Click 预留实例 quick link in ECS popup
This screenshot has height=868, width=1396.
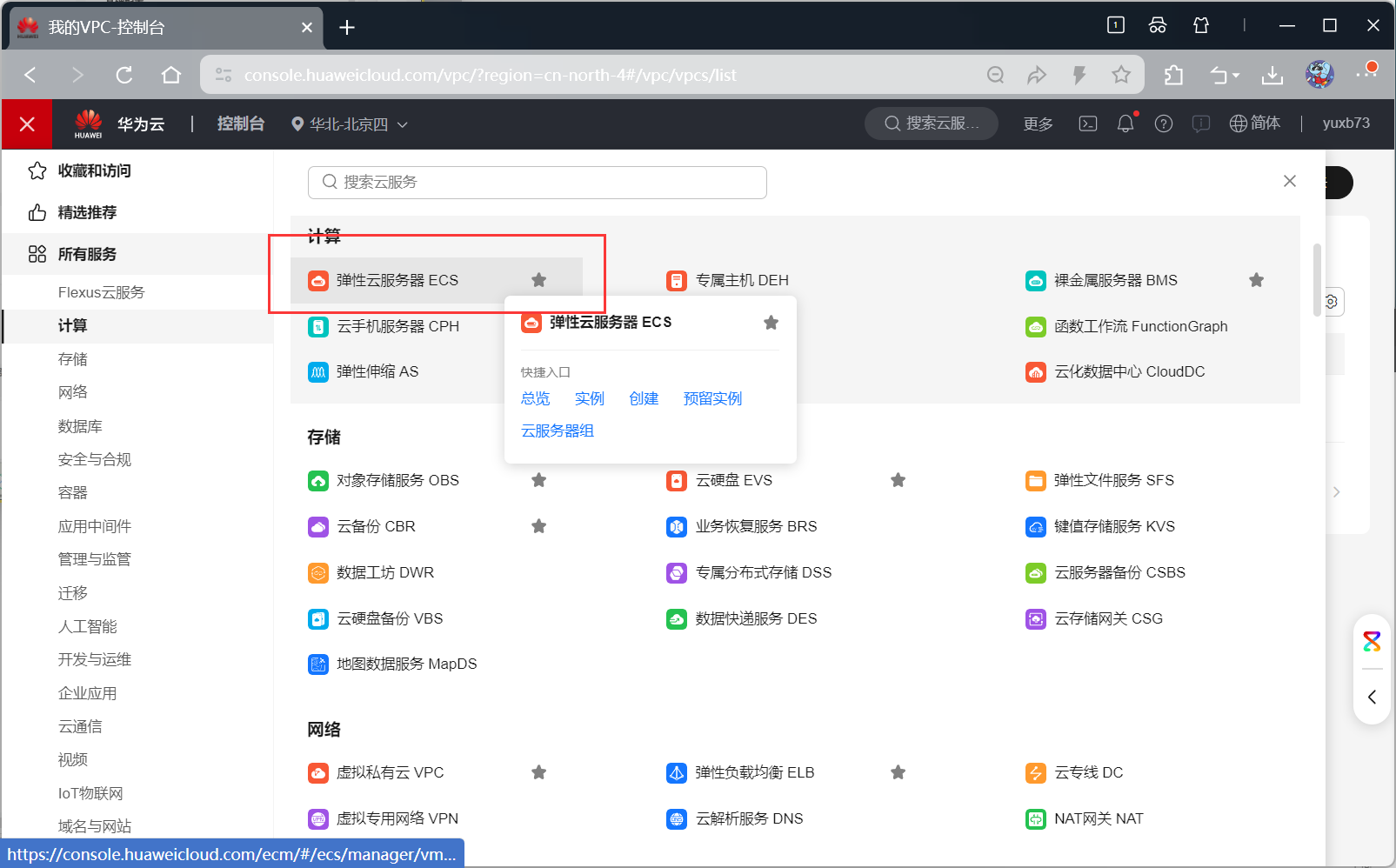(713, 398)
